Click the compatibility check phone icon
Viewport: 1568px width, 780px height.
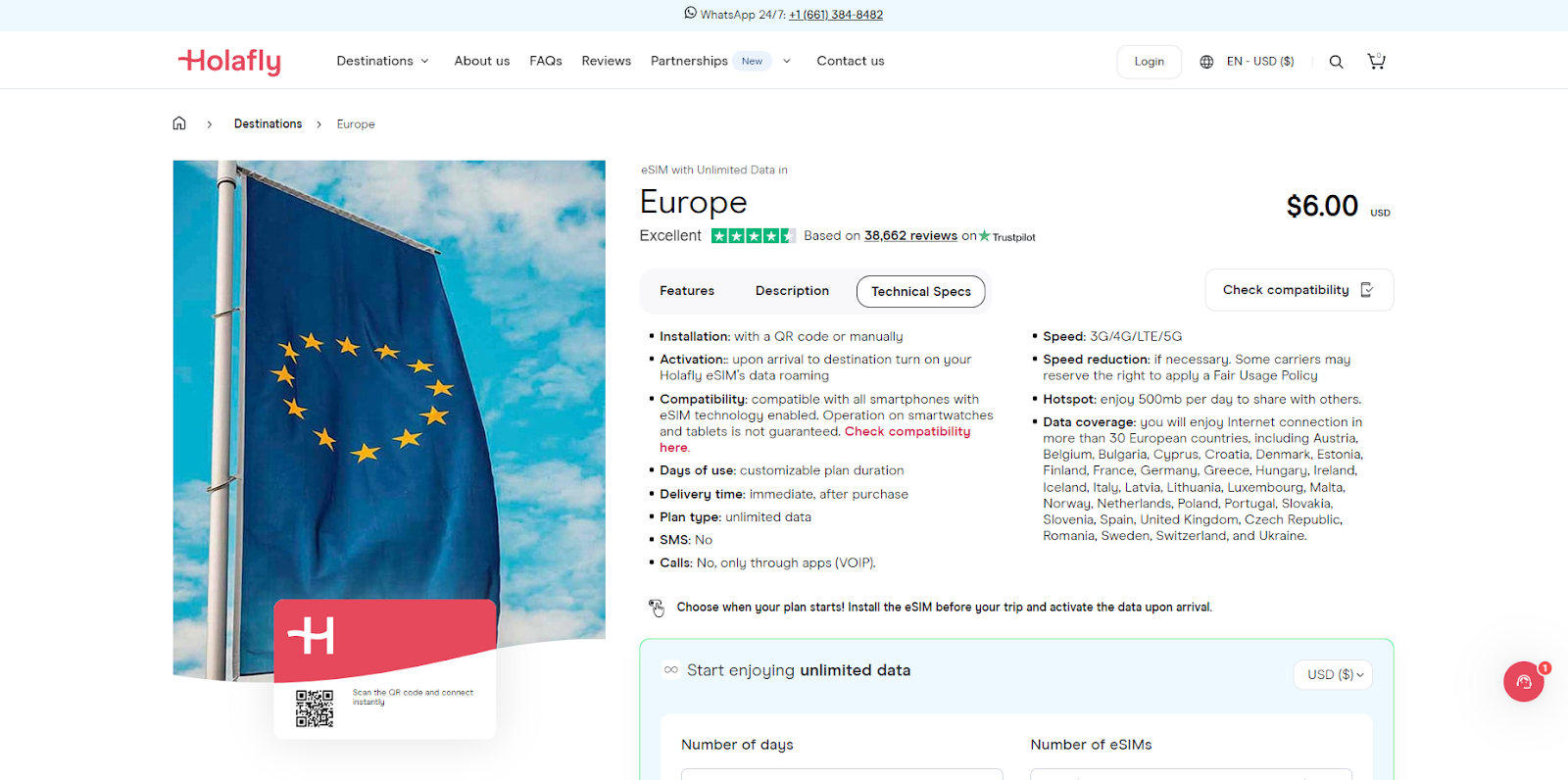(1367, 290)
